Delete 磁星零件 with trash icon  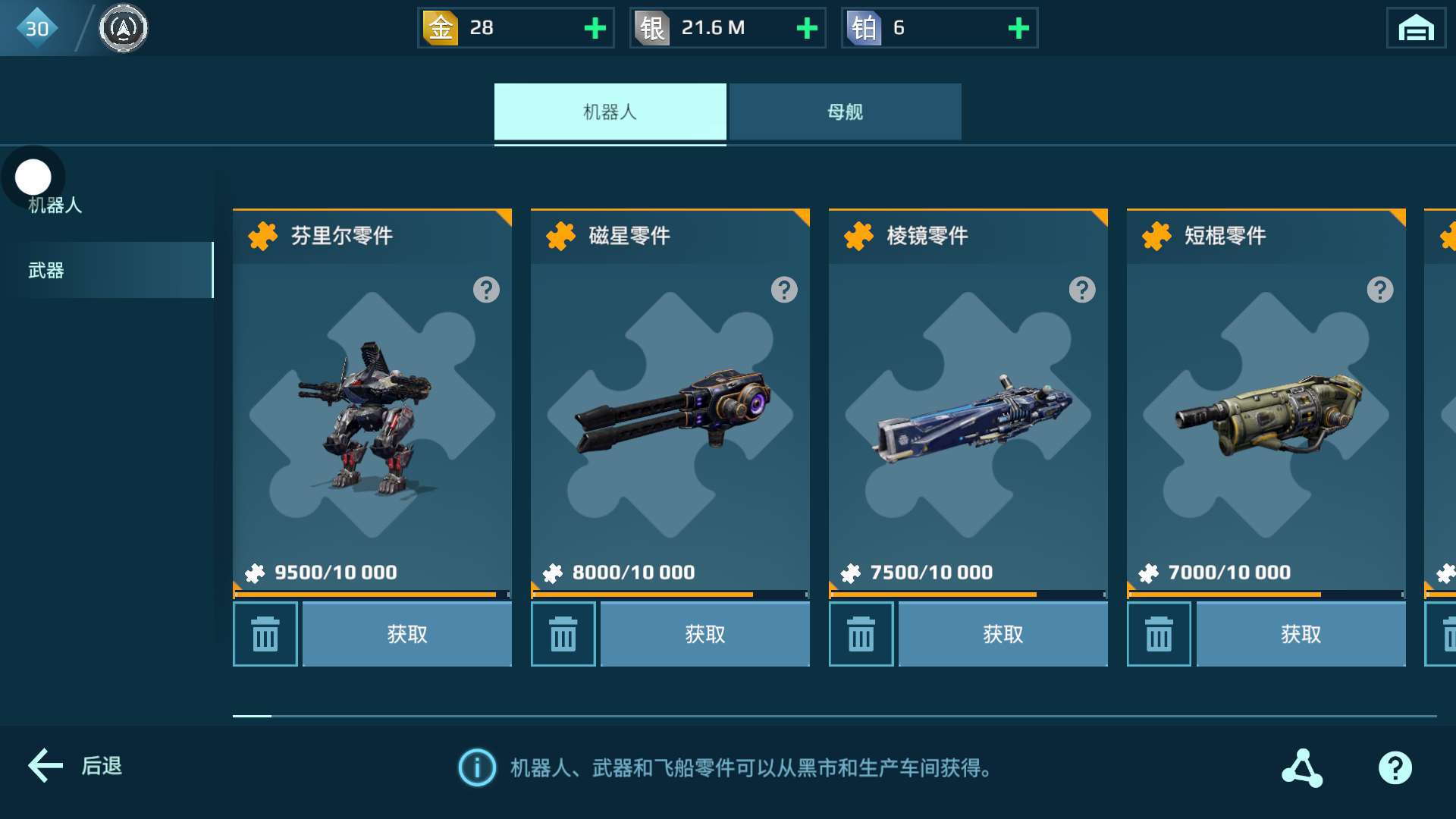point(563,634)
